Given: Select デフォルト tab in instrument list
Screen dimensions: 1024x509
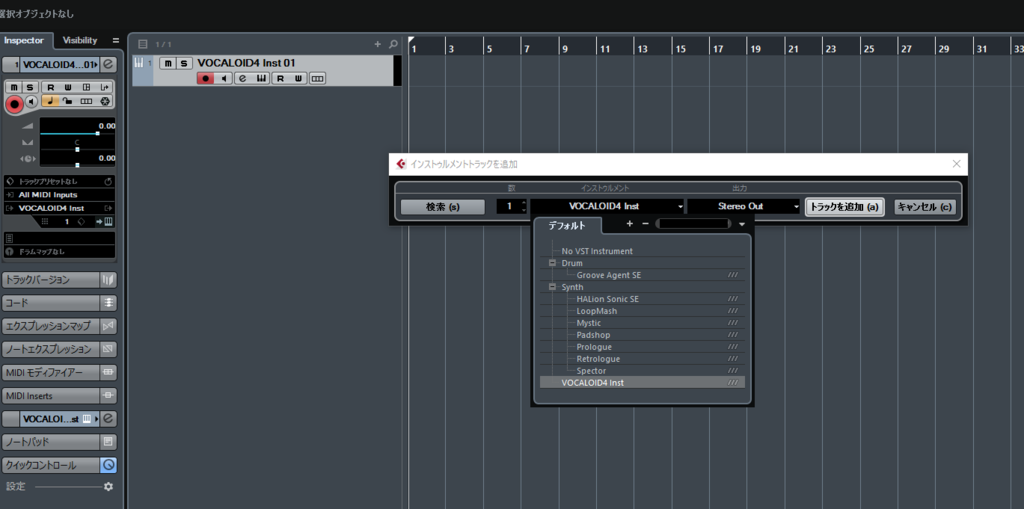Looking at the screenshot, I should click(x=567, y=225).
